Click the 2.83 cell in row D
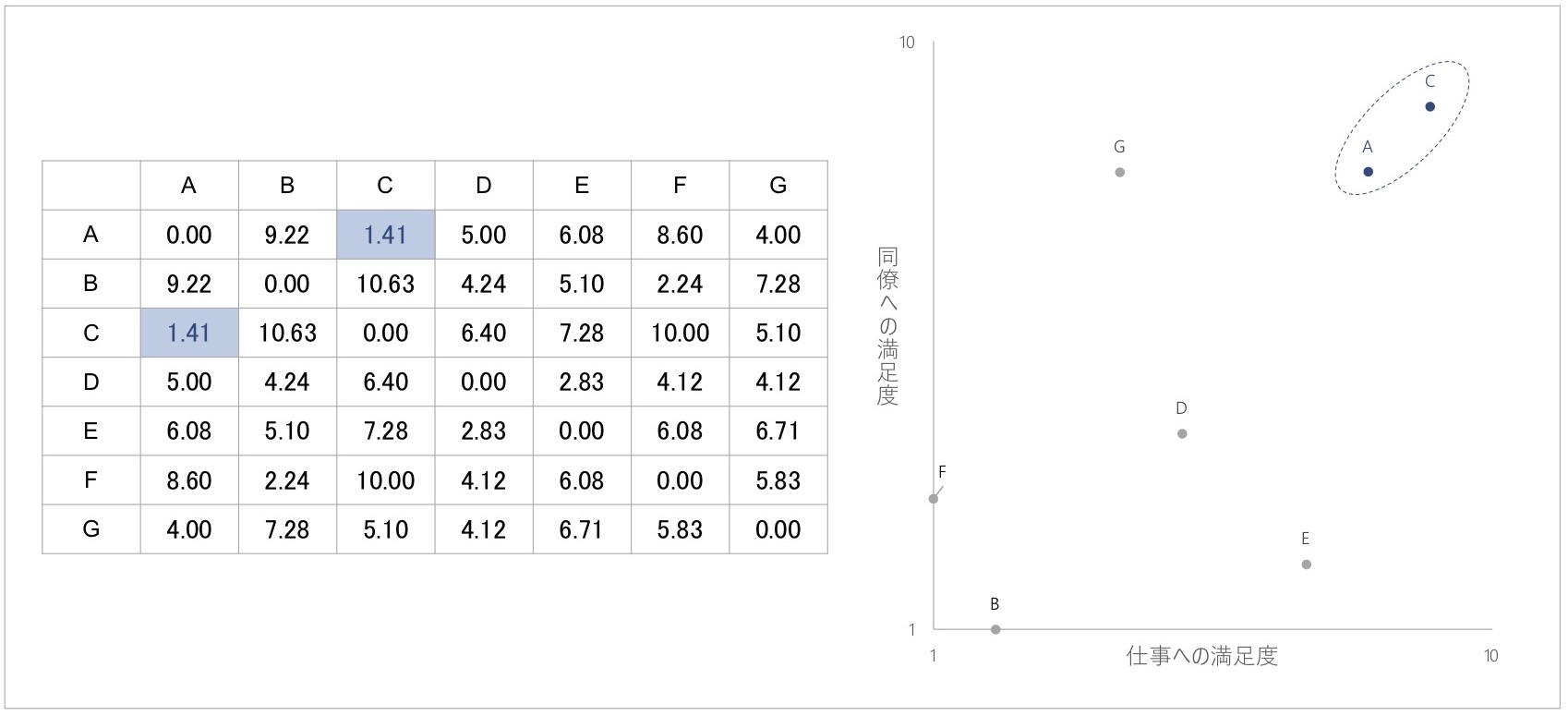Image resolution: width=1568 pixels, height=716 pixels. (582, 382)
